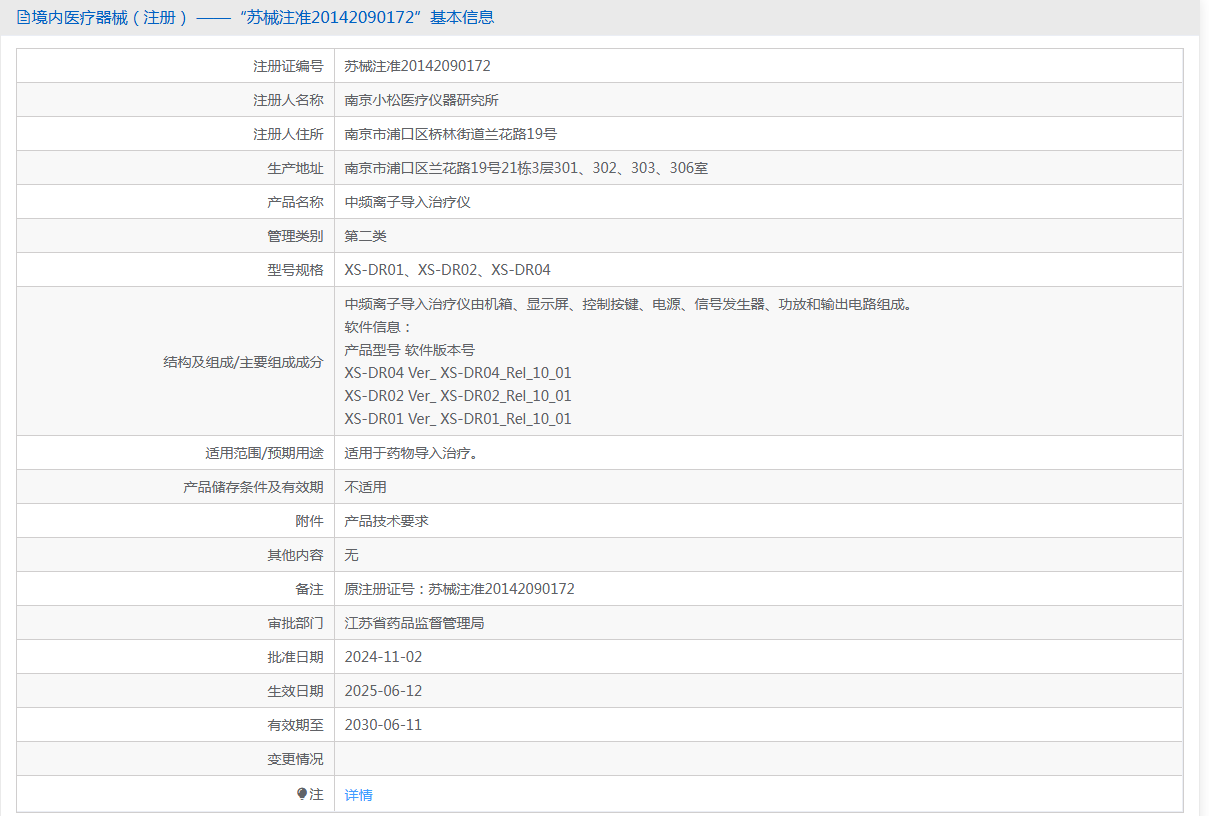
Task: Select the 适用范围/预期用途 label
Action: click(264, 453)
